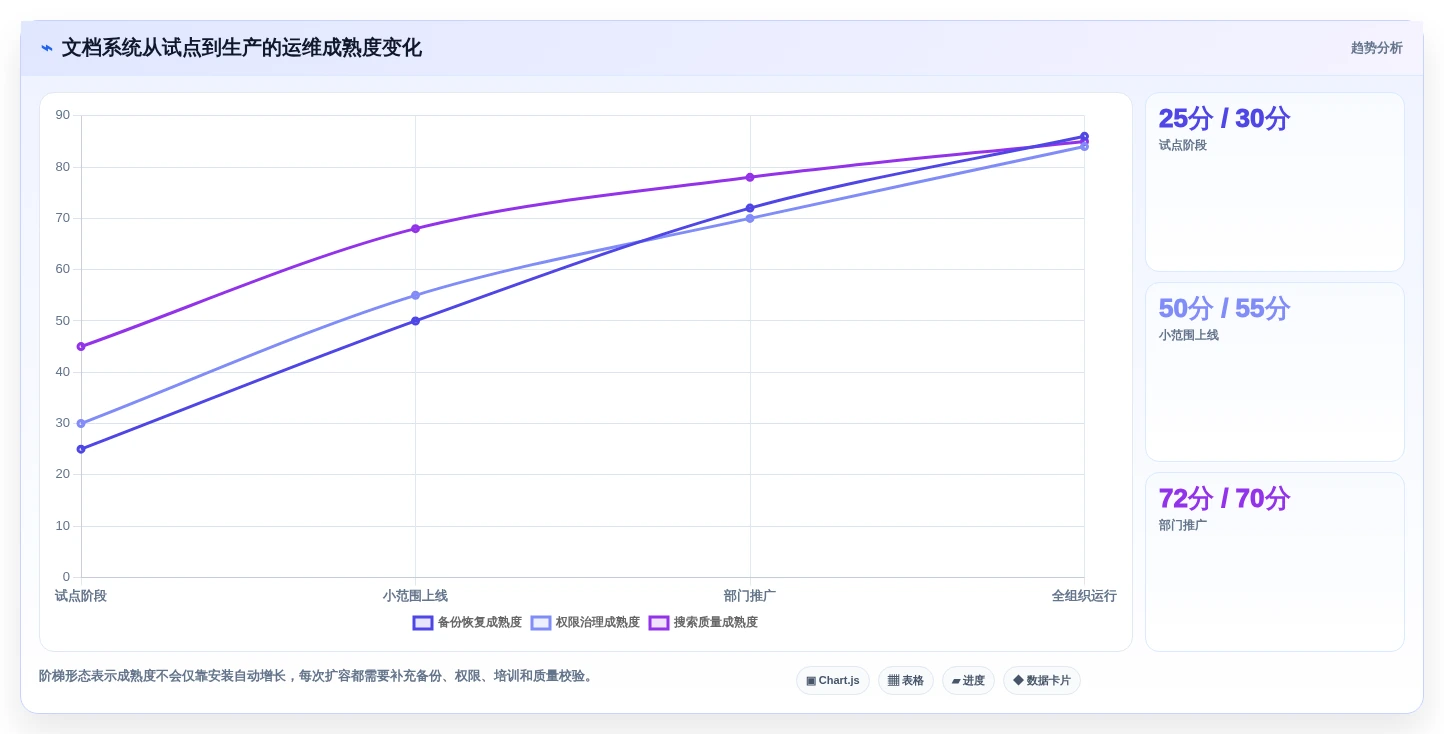Screen dimensions: 1444x734
Task: Click the 备份恢复成熟度 legend label
Action: coord(479,622)
